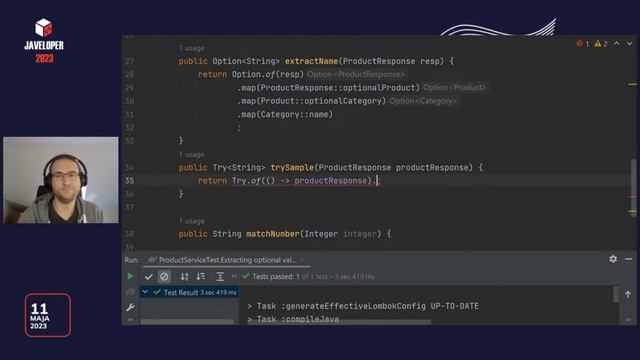This screenshot has width=640, height=360.
Task: Click the ':compileJava' task console line
Action: click(293, 319)
